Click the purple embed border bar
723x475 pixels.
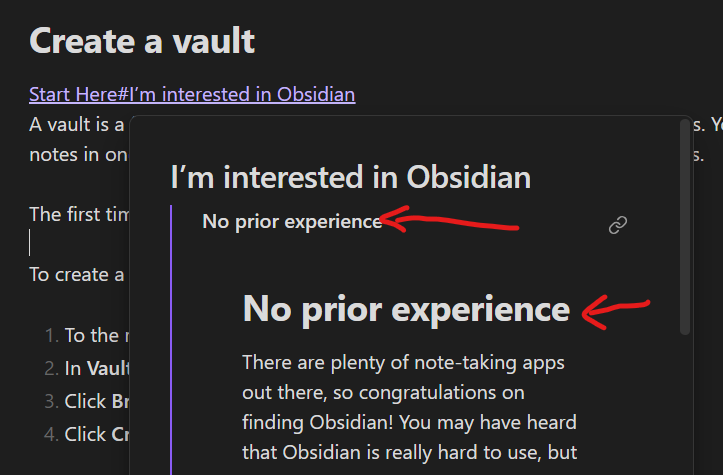pyautogui.click(x=171, y=340)
